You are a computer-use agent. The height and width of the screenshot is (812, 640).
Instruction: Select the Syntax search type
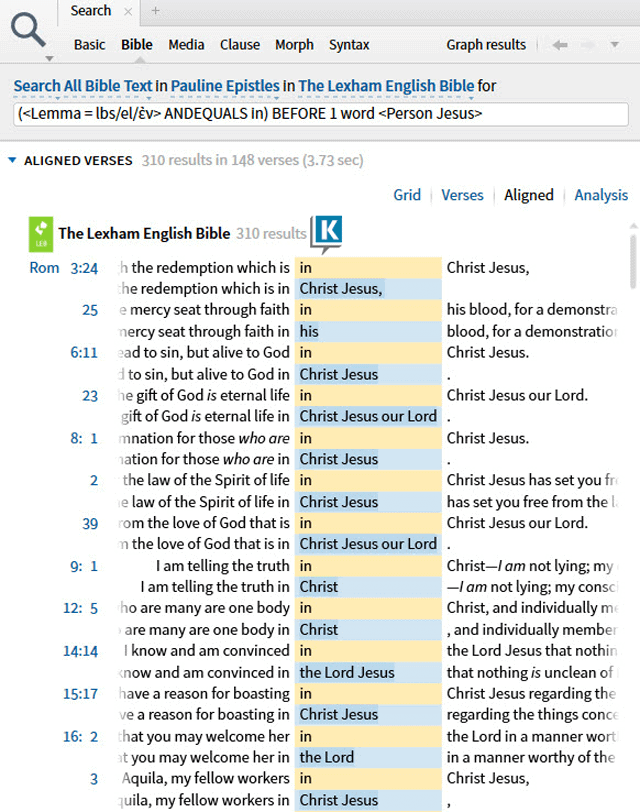pyautogui.click(x=349, y=45)
